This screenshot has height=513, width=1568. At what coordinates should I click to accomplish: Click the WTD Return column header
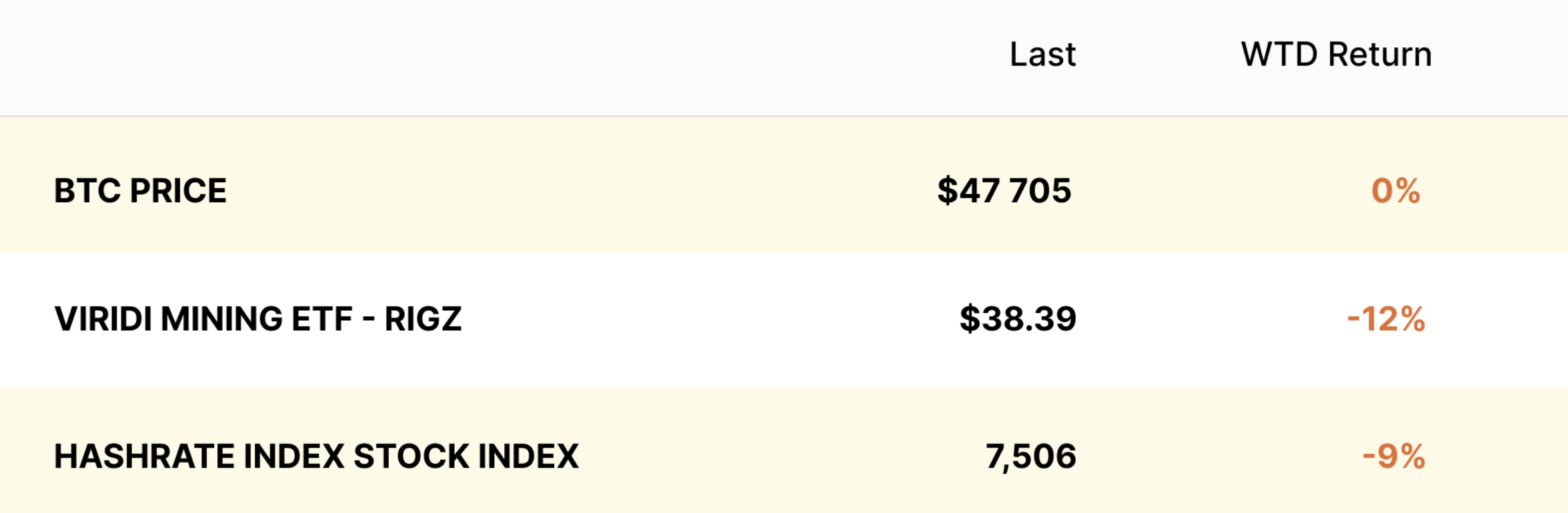click(x=1336, y=54)
